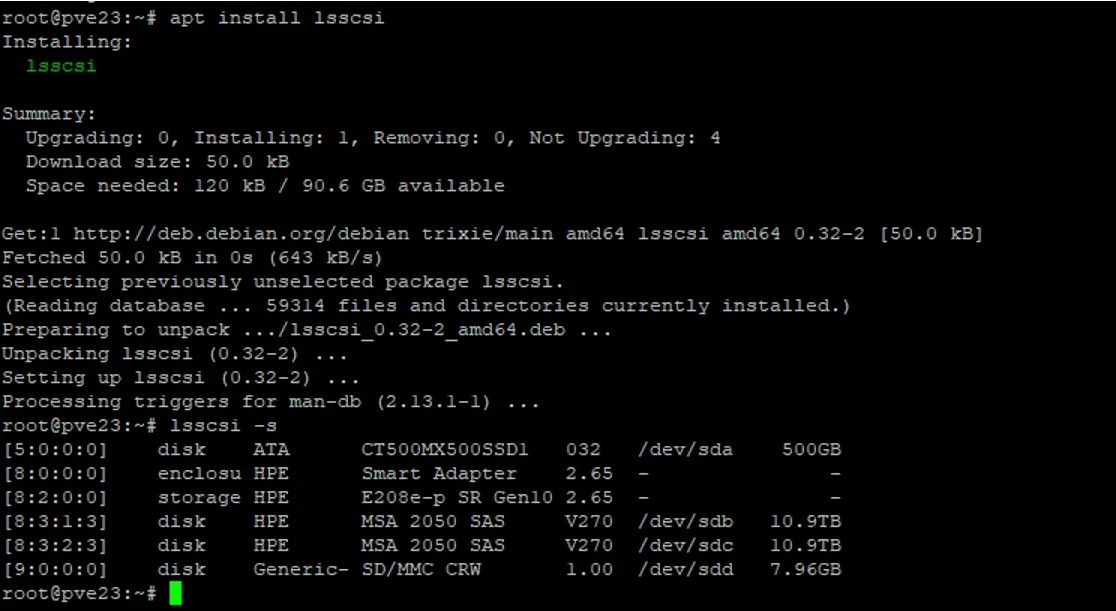Click the [5:0:0:0] SCSI address
Screen dimensions: 1116x611
[55, 450]
